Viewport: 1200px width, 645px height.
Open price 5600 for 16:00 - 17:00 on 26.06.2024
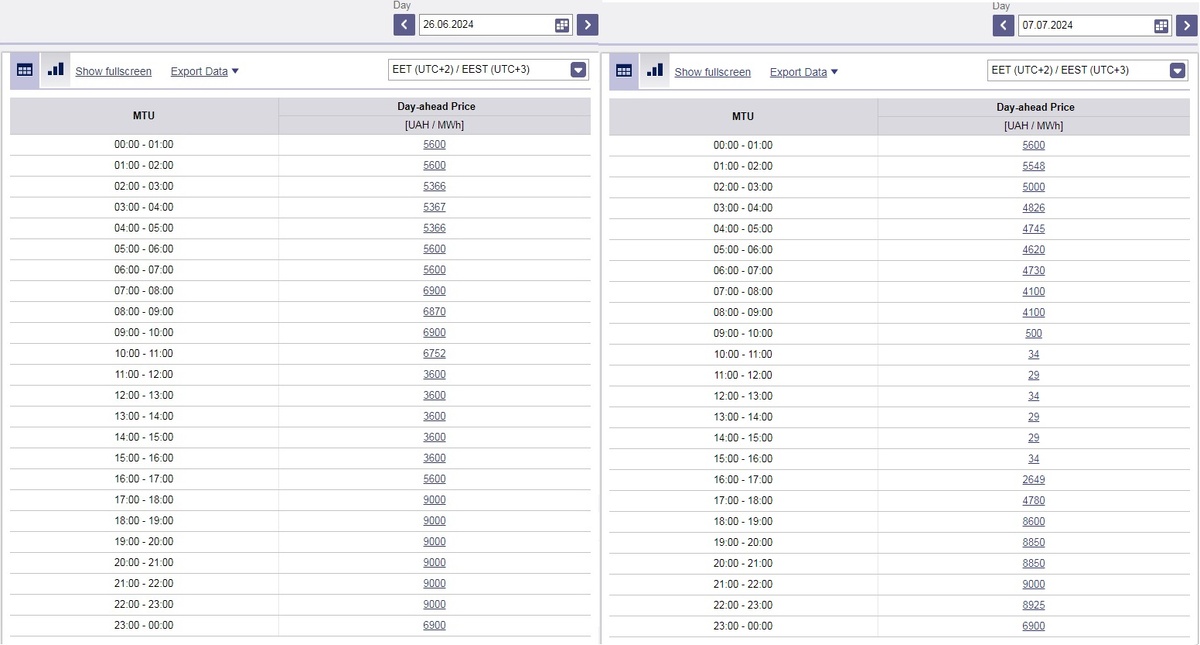point(435,479)
